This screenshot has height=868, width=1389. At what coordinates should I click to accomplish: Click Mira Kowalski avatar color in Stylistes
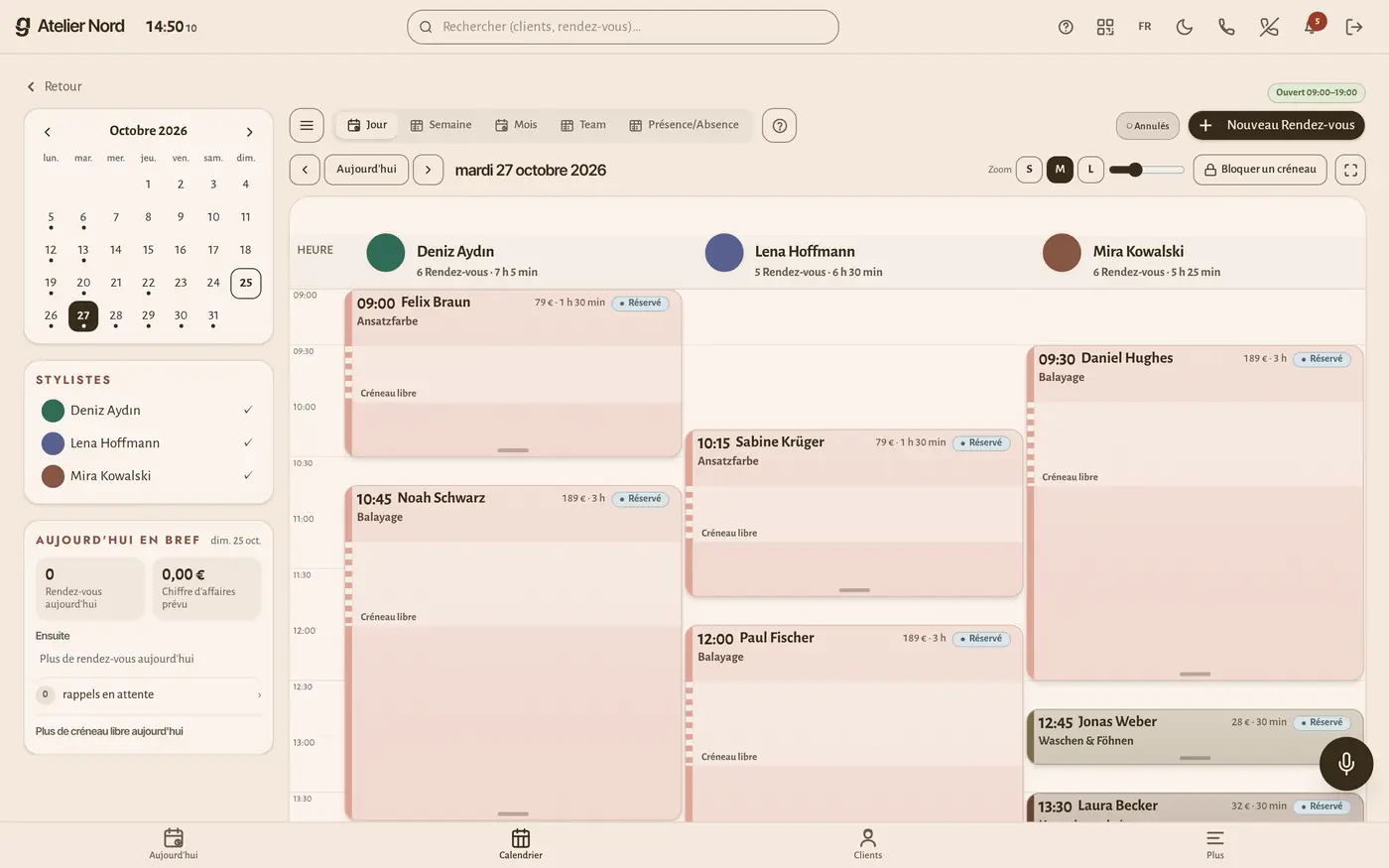coord(53,476)
